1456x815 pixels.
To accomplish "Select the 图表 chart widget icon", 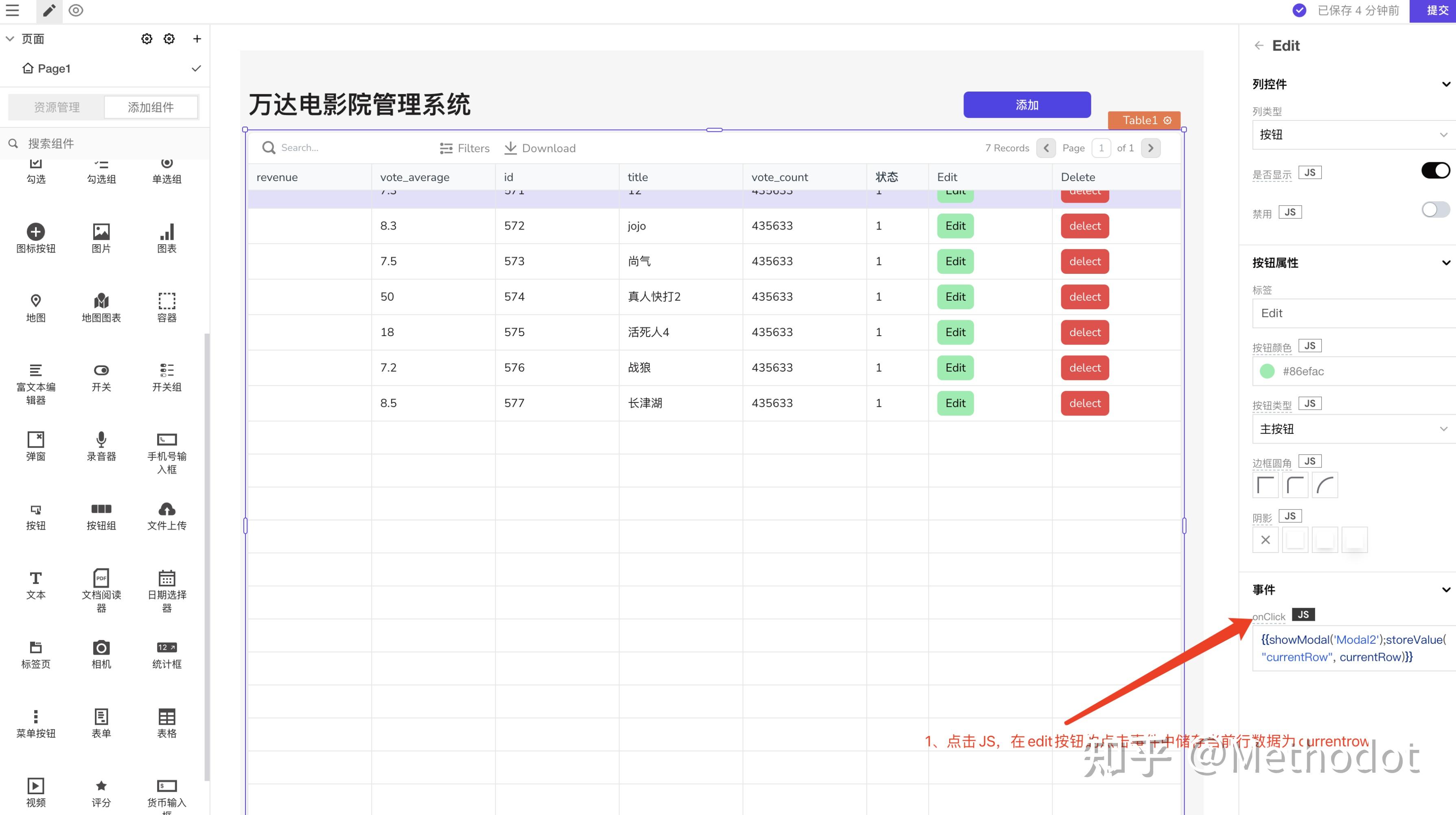I will point(167,232).
